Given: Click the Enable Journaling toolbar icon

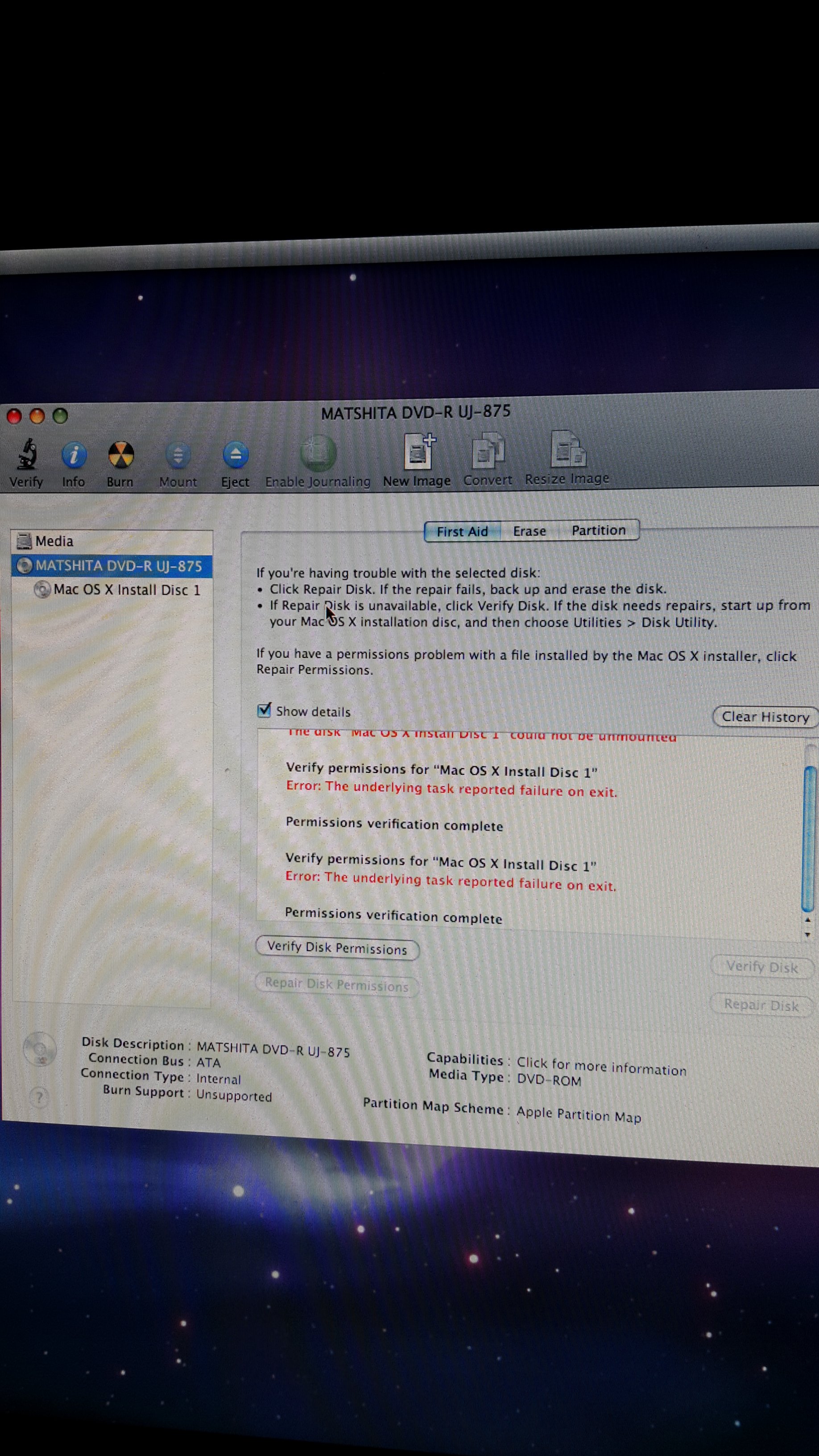Looking at the screenshot, I should (x=318, y=453).
